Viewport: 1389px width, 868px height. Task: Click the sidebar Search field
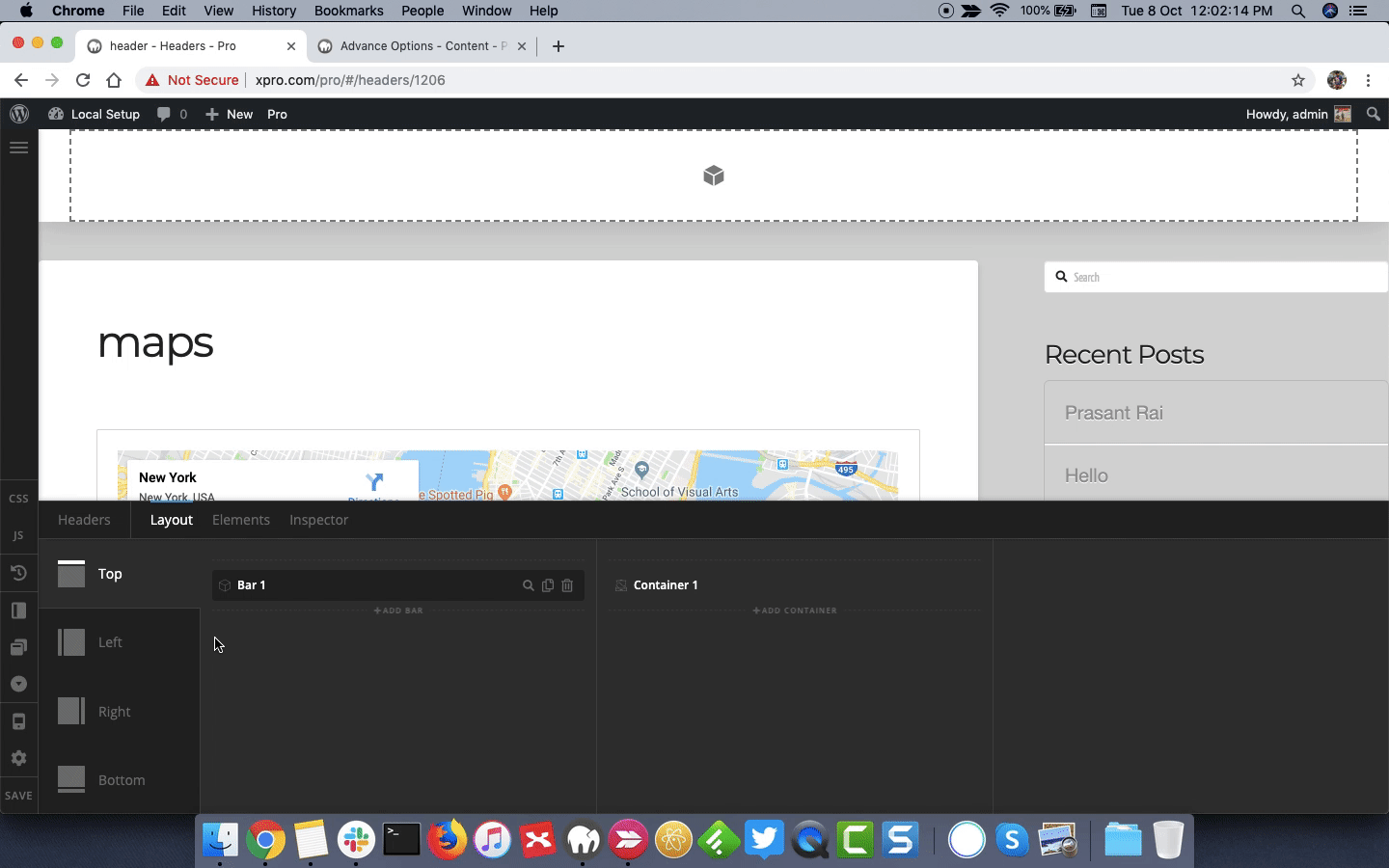[x=1216, y=277]
